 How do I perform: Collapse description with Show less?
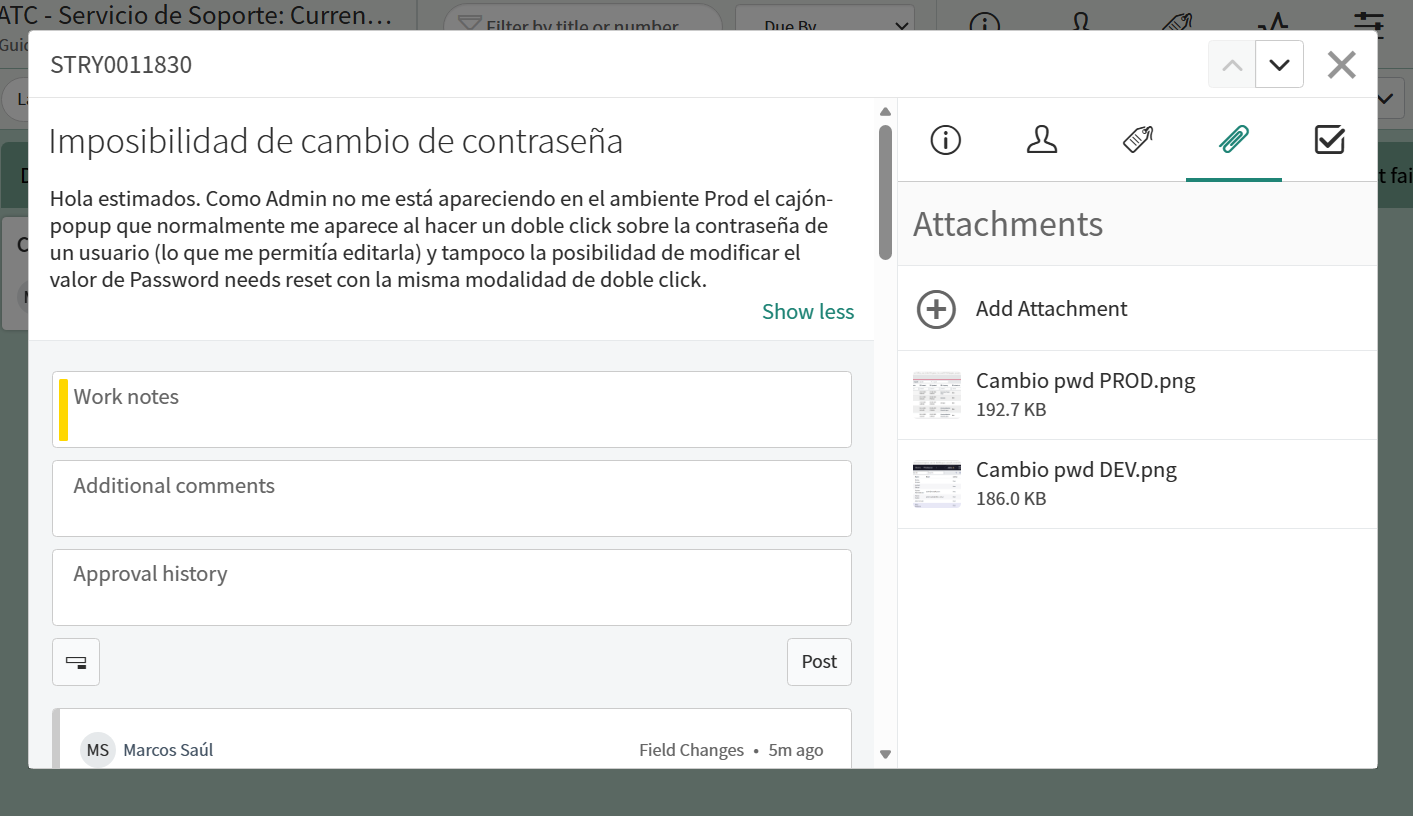click(808, 312)
